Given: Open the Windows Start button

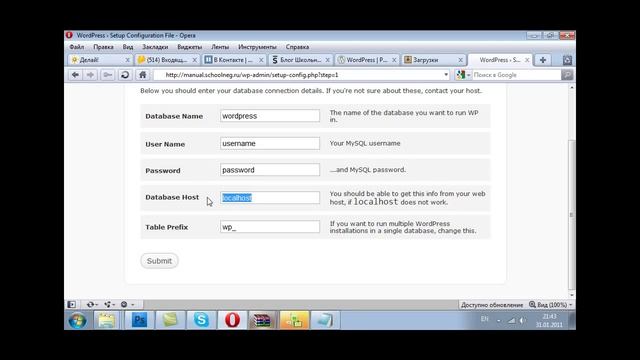Looking at the screenshot, I should pyautogui.click(x=77, y=320).
